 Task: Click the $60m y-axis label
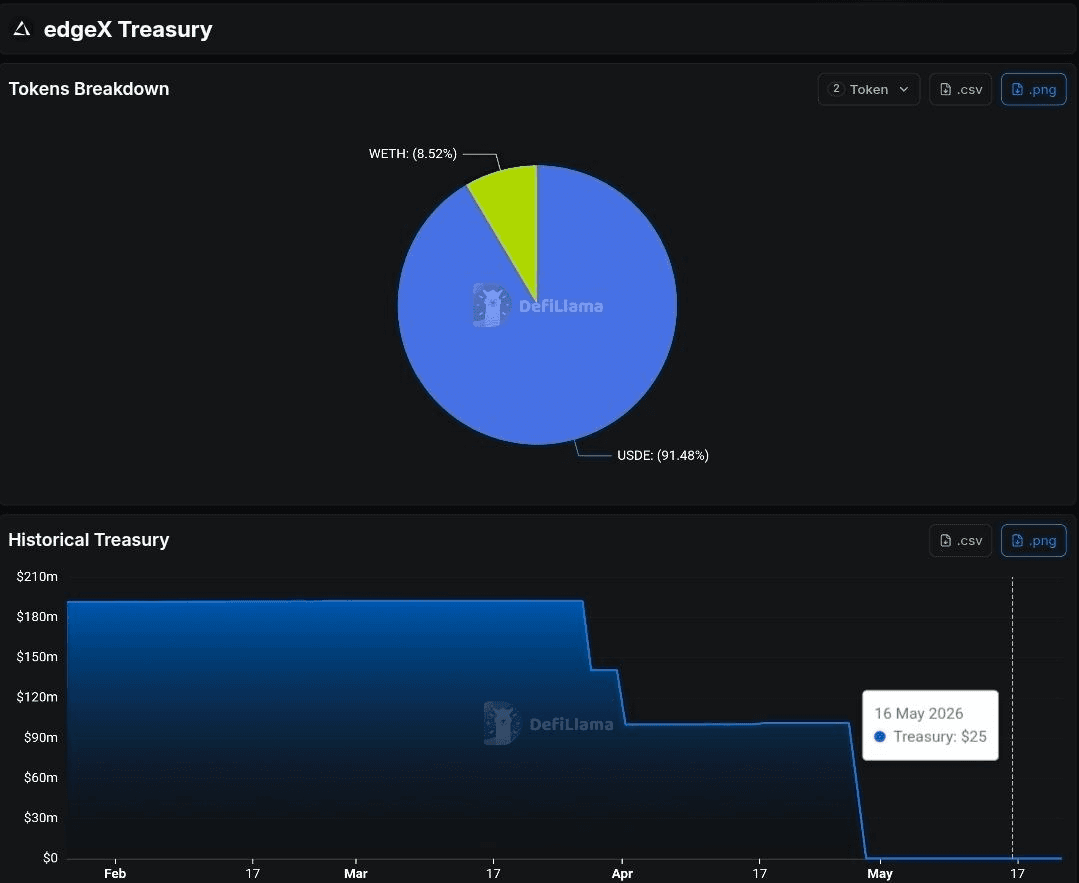(x=41, y=778)
